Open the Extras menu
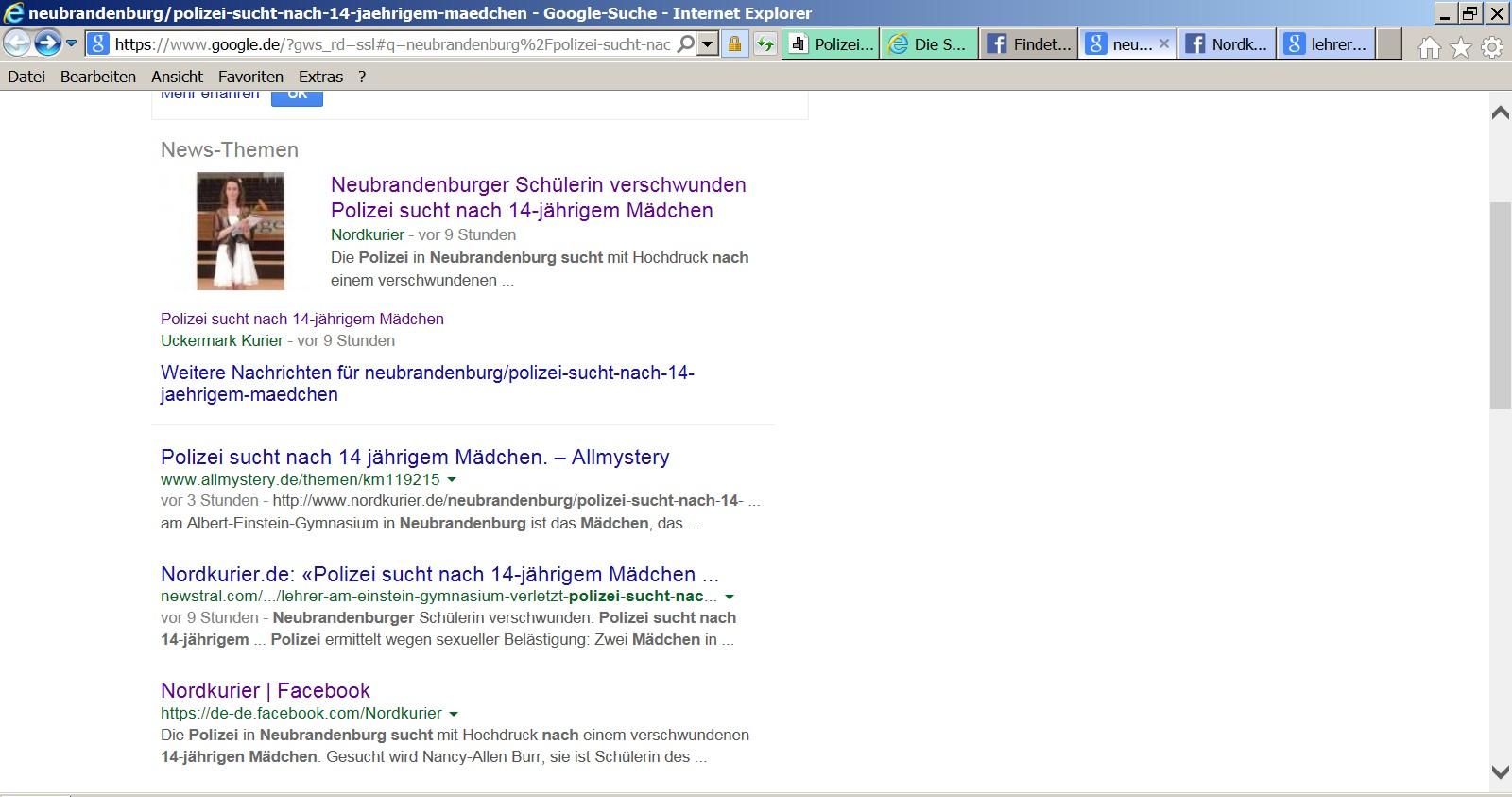1512x797 pixels. point(320,77)
